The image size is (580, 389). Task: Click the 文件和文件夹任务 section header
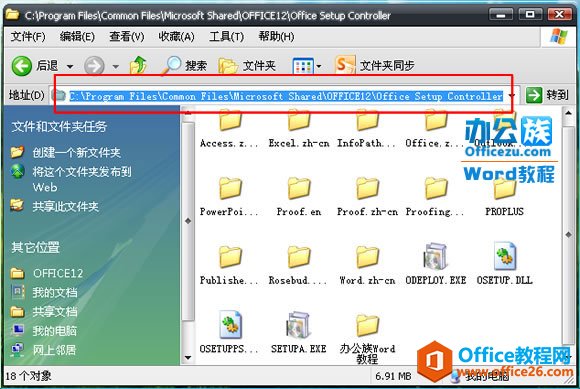pos(59,126)
